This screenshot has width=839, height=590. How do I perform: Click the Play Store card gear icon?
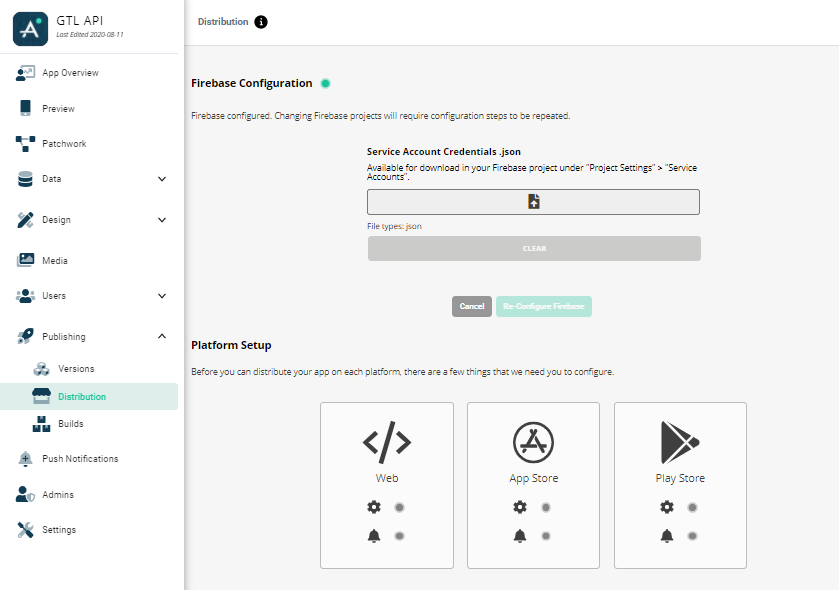click(x=667, y=507)
